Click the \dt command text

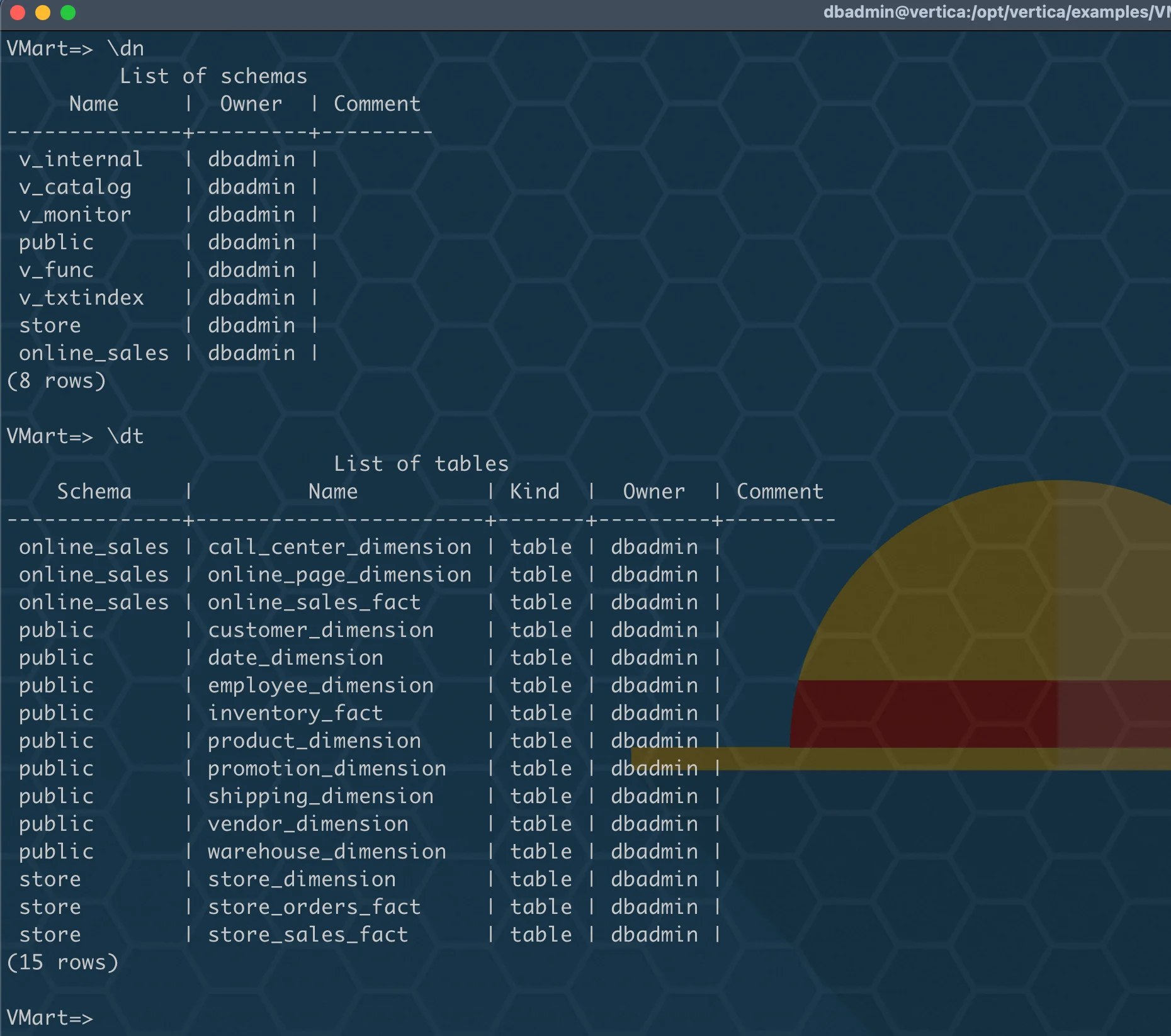point(125,436)
